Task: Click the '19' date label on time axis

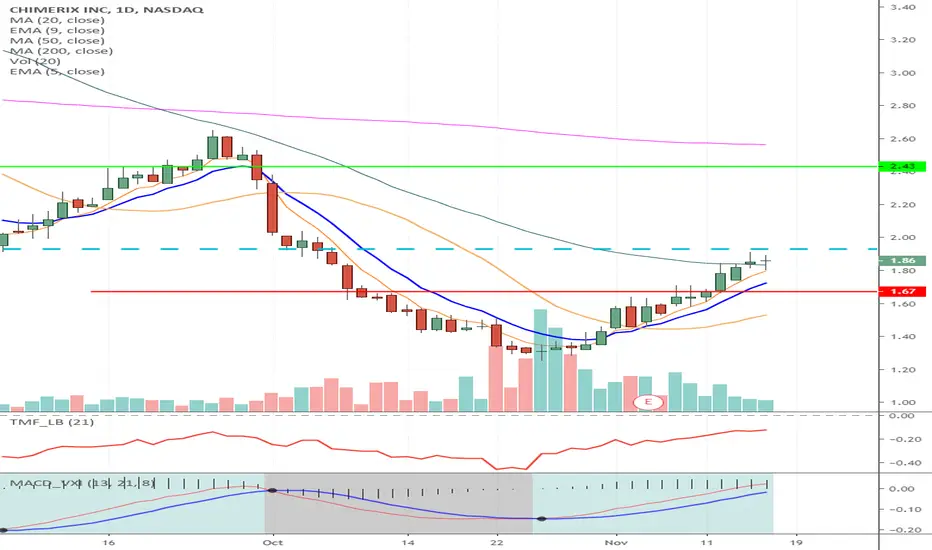Action: pyautogui.click(x=796, y=542)
